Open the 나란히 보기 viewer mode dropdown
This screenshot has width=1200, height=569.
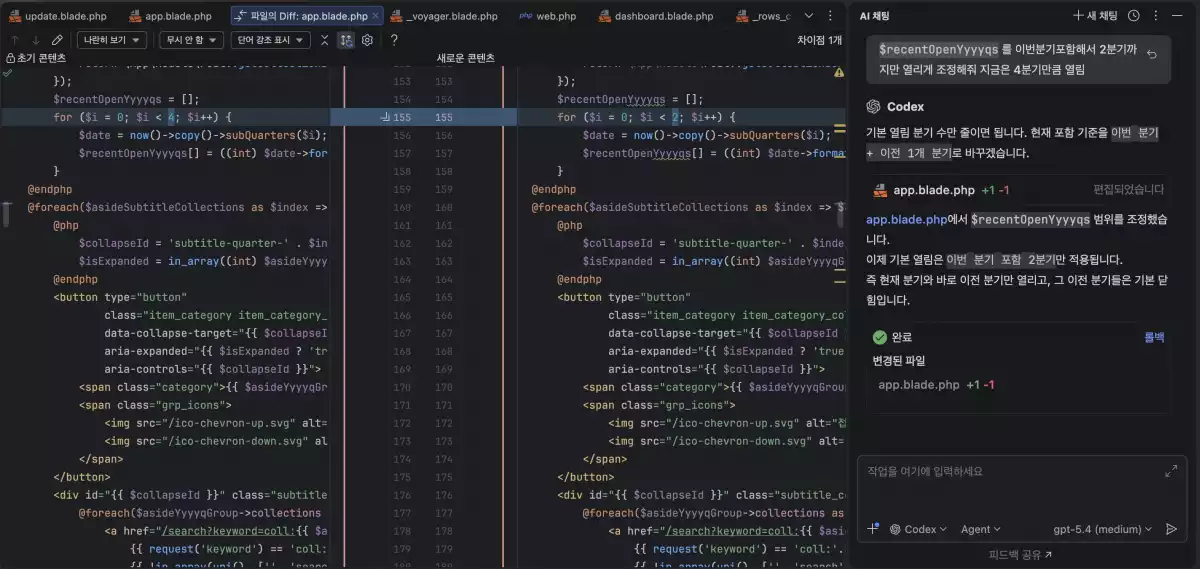tap(110, 40)
